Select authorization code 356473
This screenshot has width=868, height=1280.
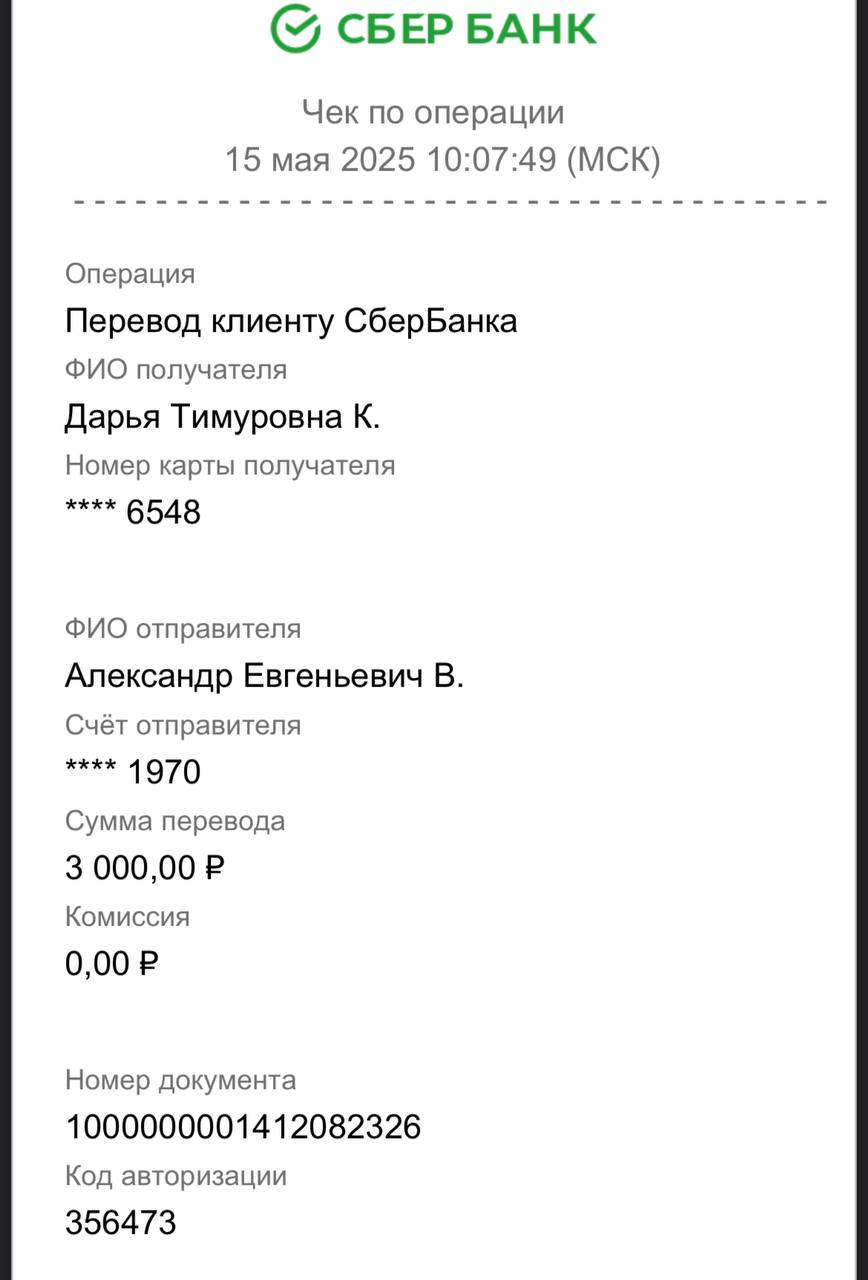click(121, 1222)
